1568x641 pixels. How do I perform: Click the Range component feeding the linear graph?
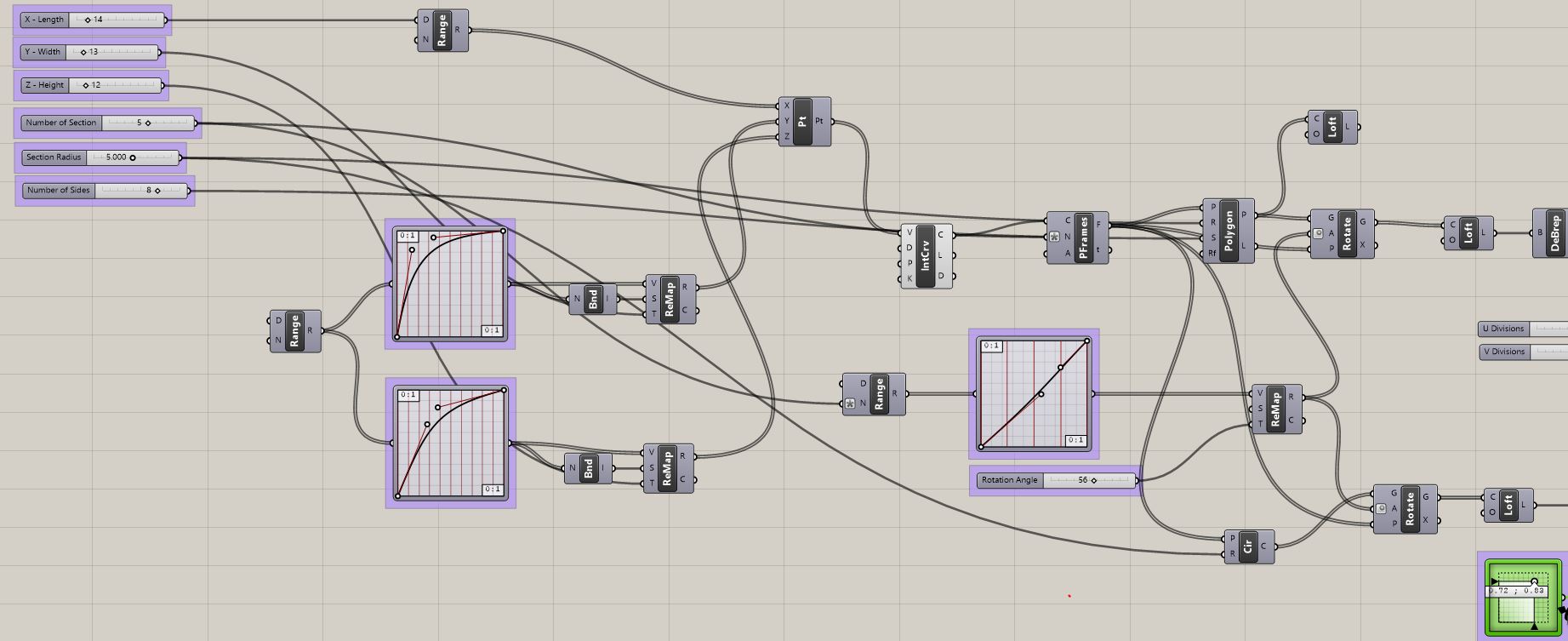point(874,393)
